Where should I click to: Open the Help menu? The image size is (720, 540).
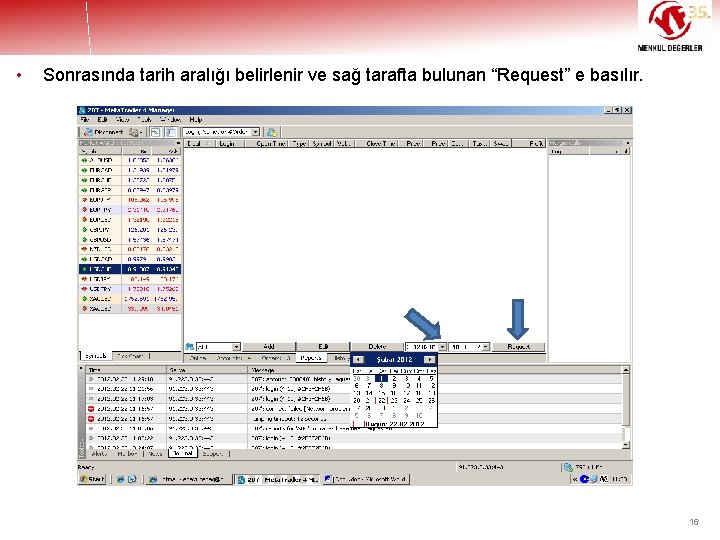pos(196,120)
